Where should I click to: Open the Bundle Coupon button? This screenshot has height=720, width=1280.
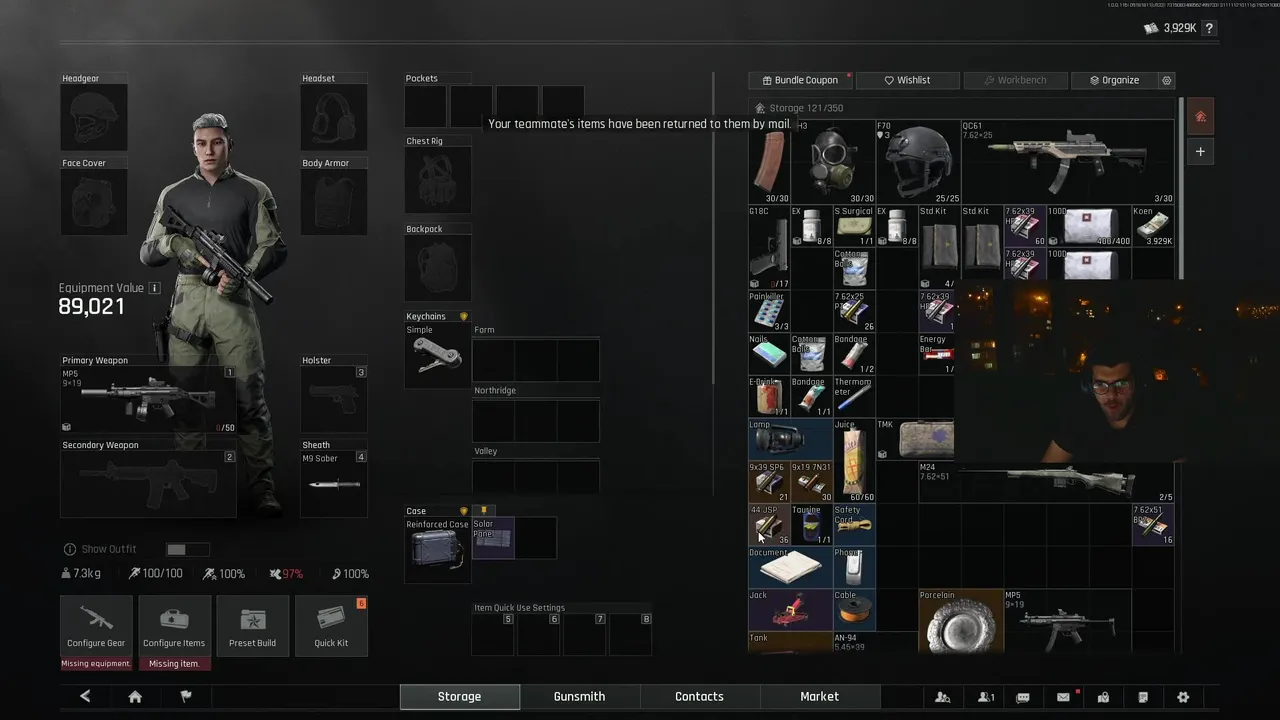[x=799, y=80]
